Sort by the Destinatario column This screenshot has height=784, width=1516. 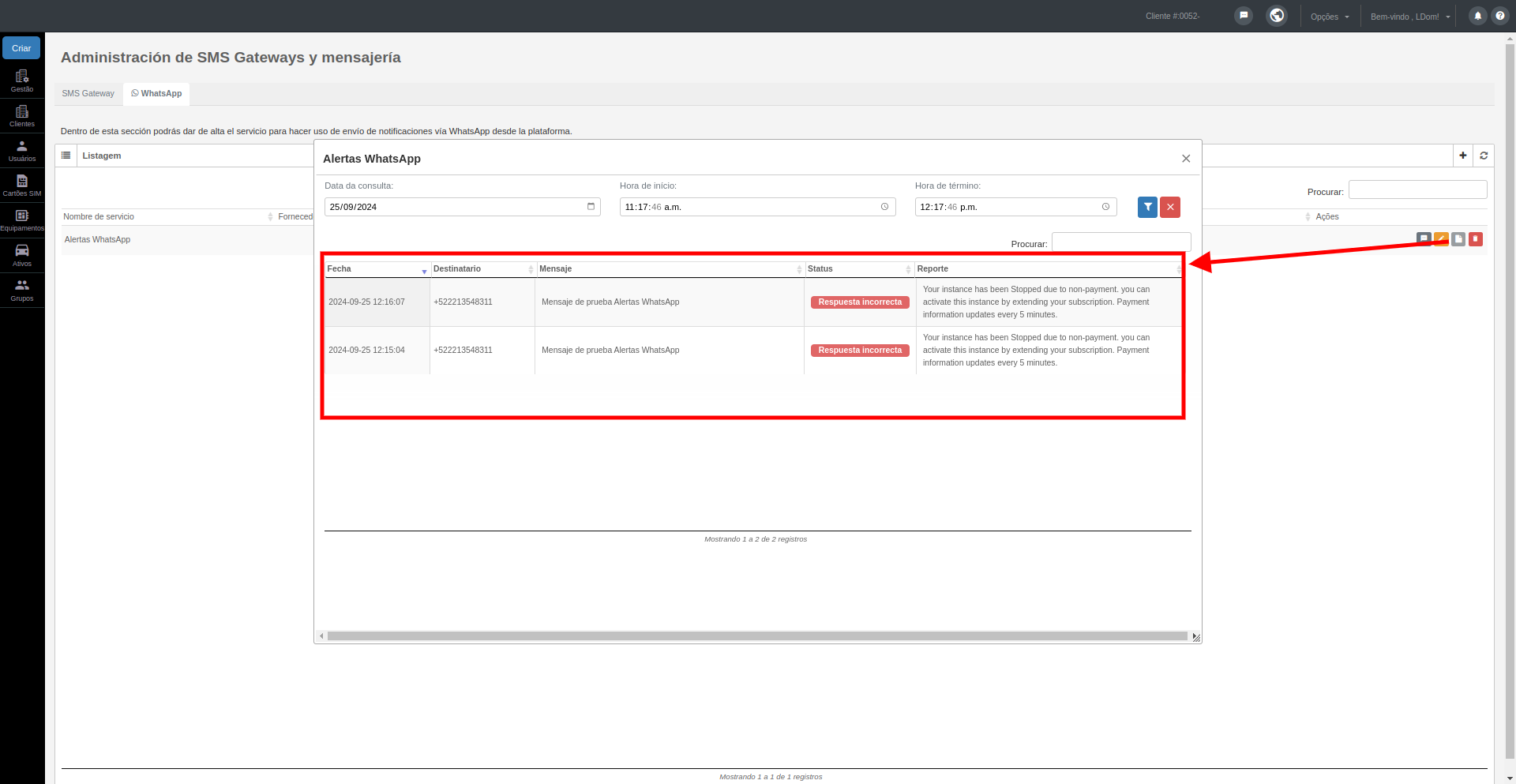tap(483, 269)
